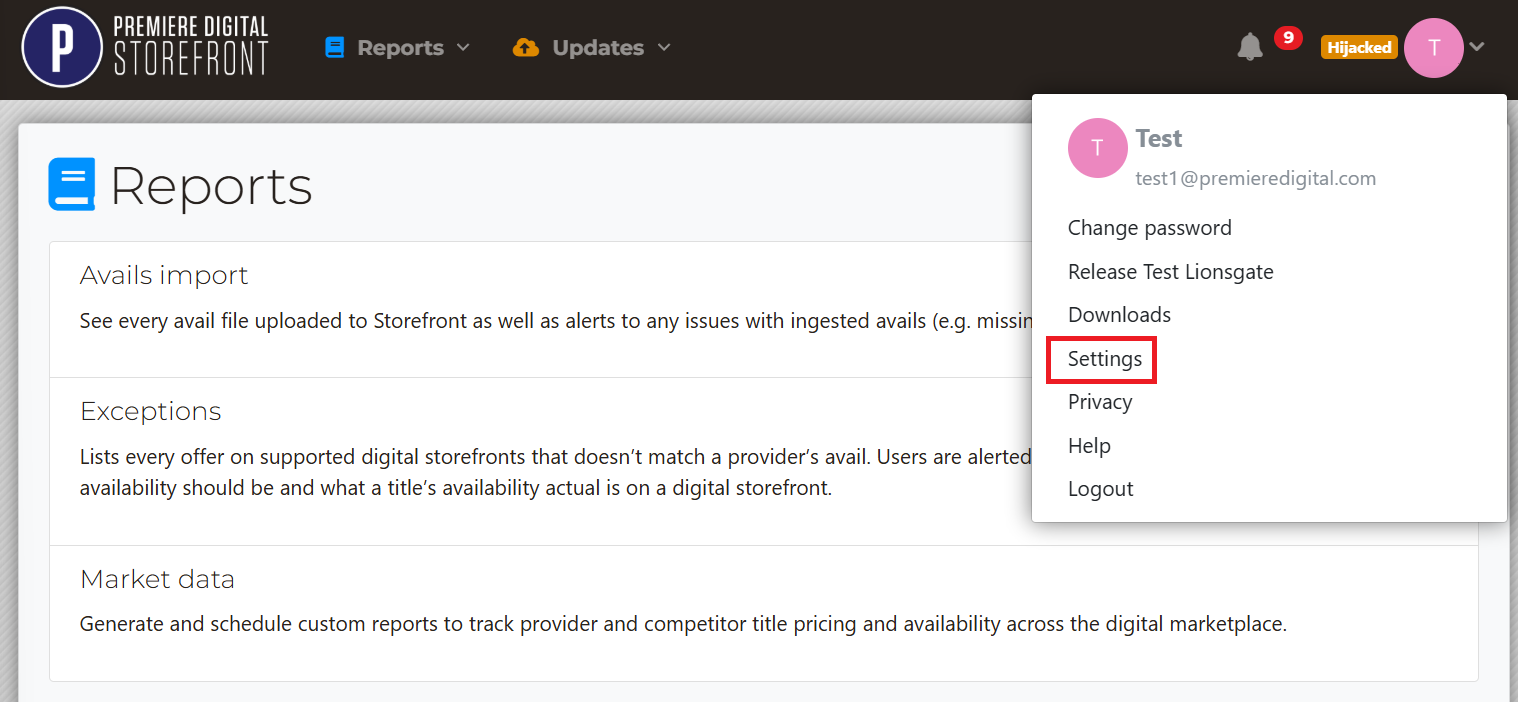Click the Premiere Digital Storefront P logo
The height and width of the screenshot is (702, 1518).
(x=62, y=47)
